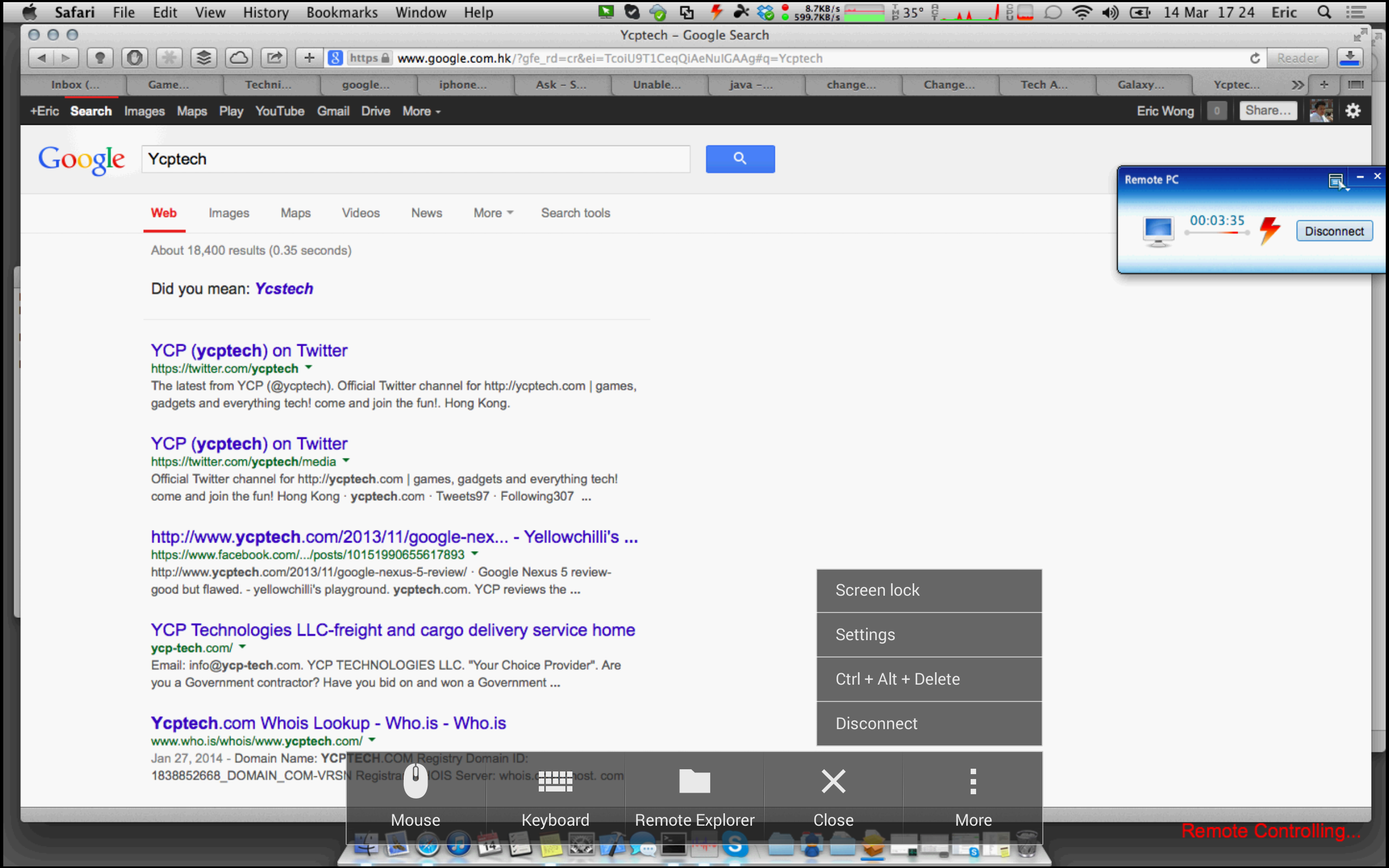The width and height of the screenshot is (1389, 868).
Task: Switch to the Galaxy... tab
Action: (1141, 85)
